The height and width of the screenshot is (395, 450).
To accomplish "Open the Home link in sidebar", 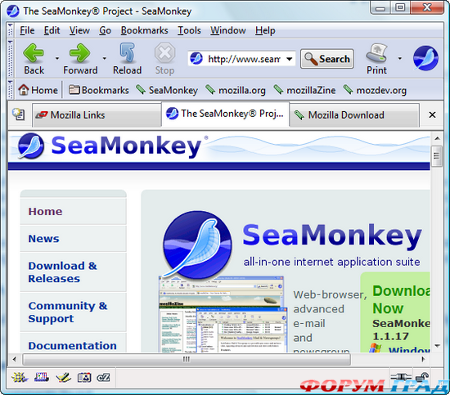I will (45, 211).
